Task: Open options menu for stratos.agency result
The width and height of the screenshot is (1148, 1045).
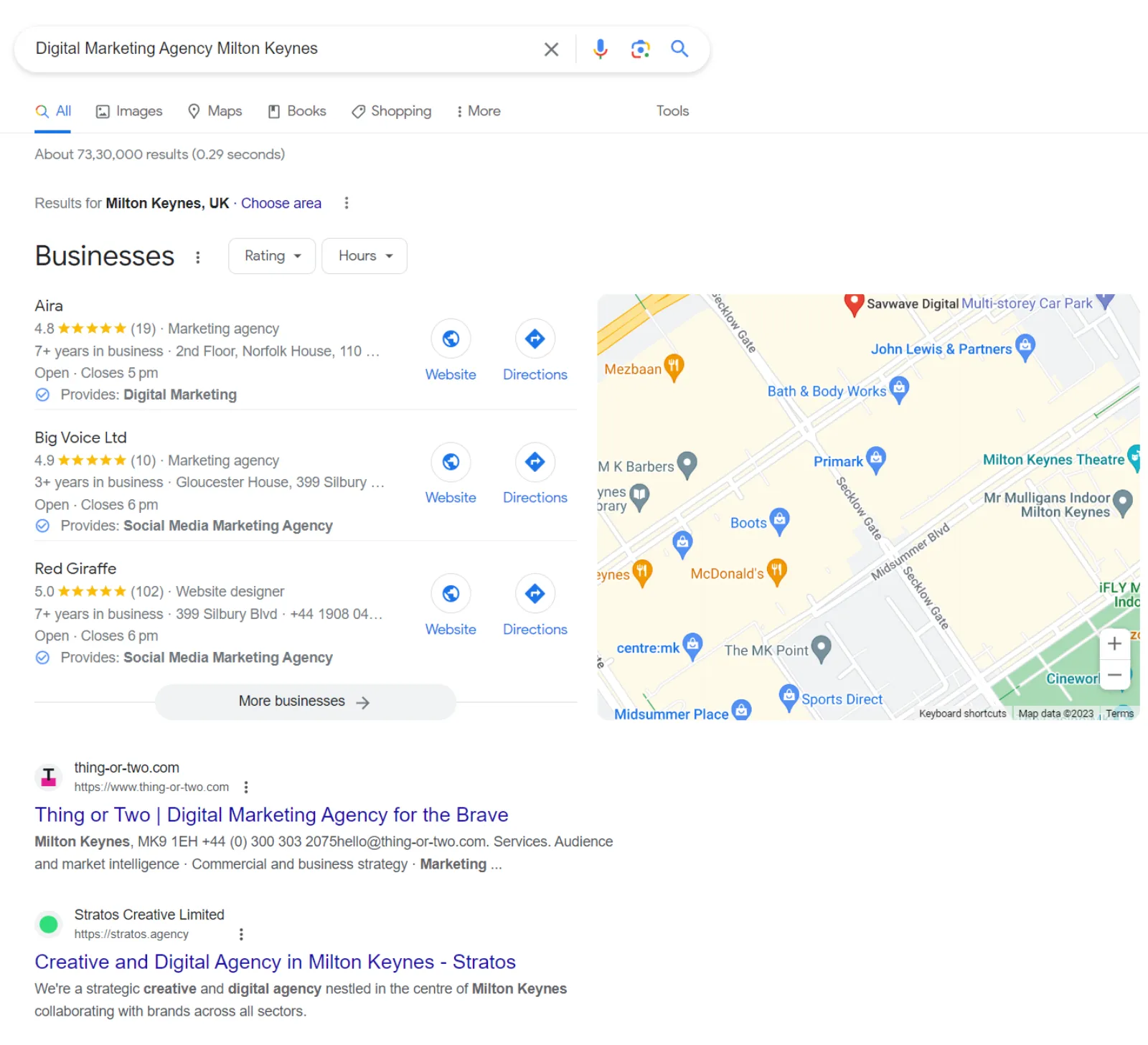Action: click(241, 935)
